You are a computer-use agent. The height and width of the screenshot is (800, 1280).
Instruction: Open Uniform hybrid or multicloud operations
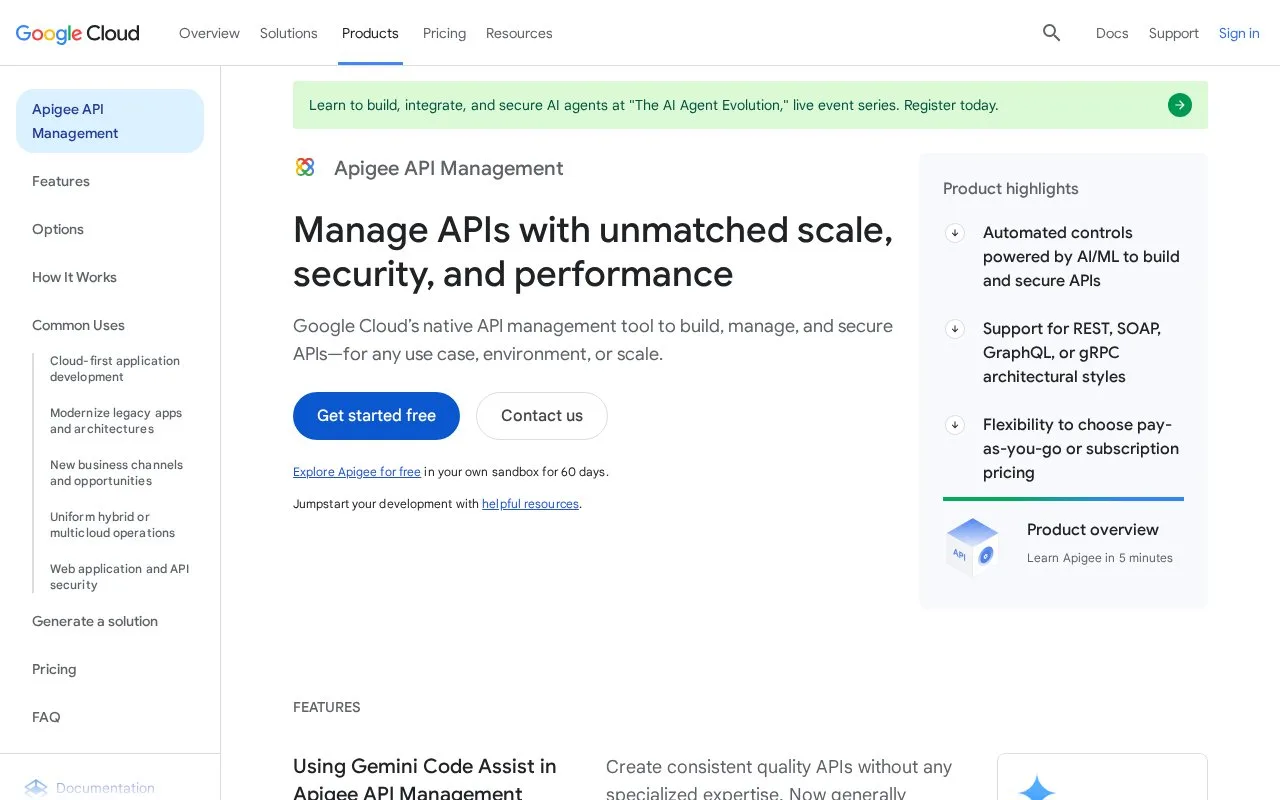coord(112,525)
